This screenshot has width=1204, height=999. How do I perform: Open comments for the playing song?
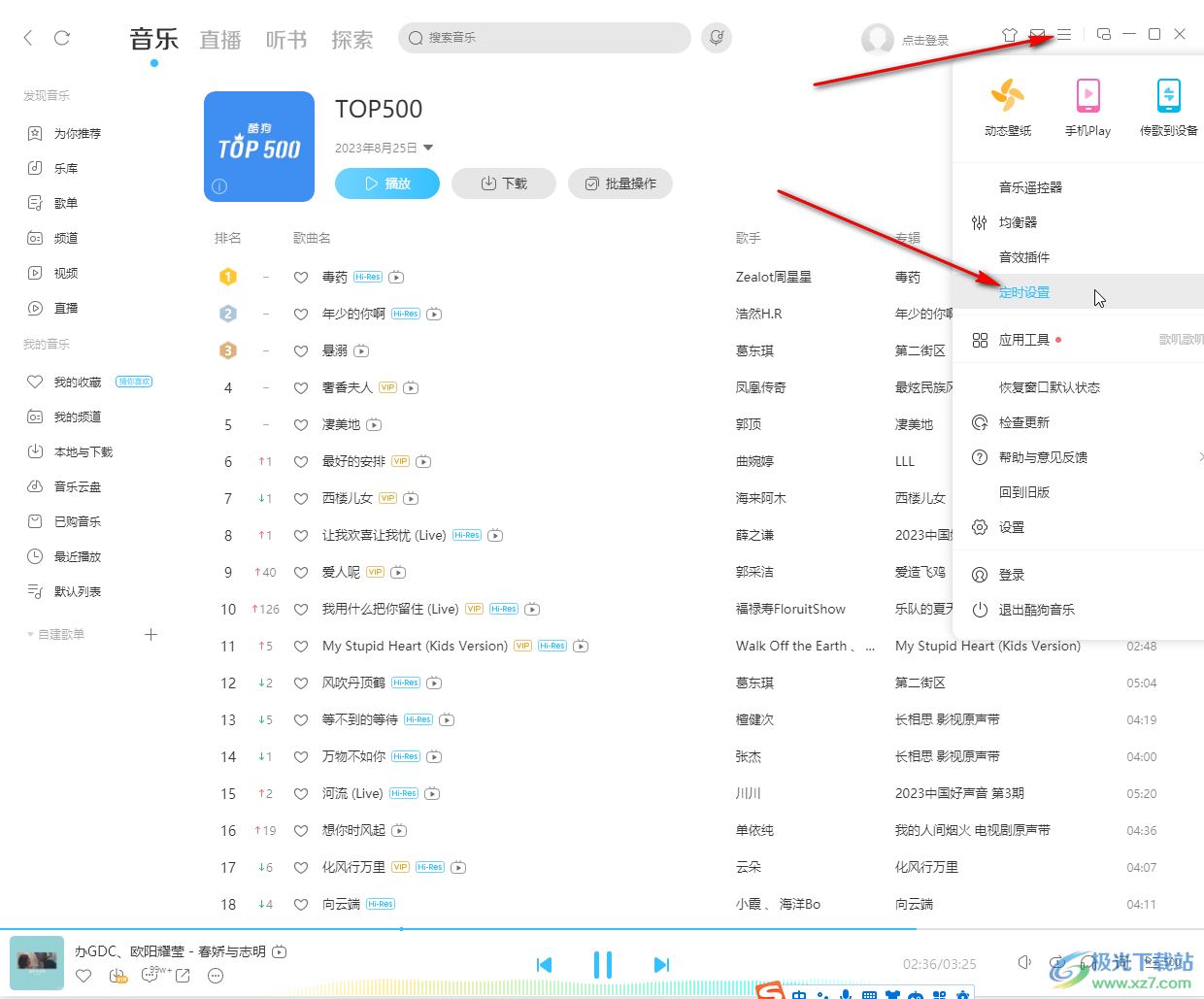pyautogui.click(x=150, y=975)
